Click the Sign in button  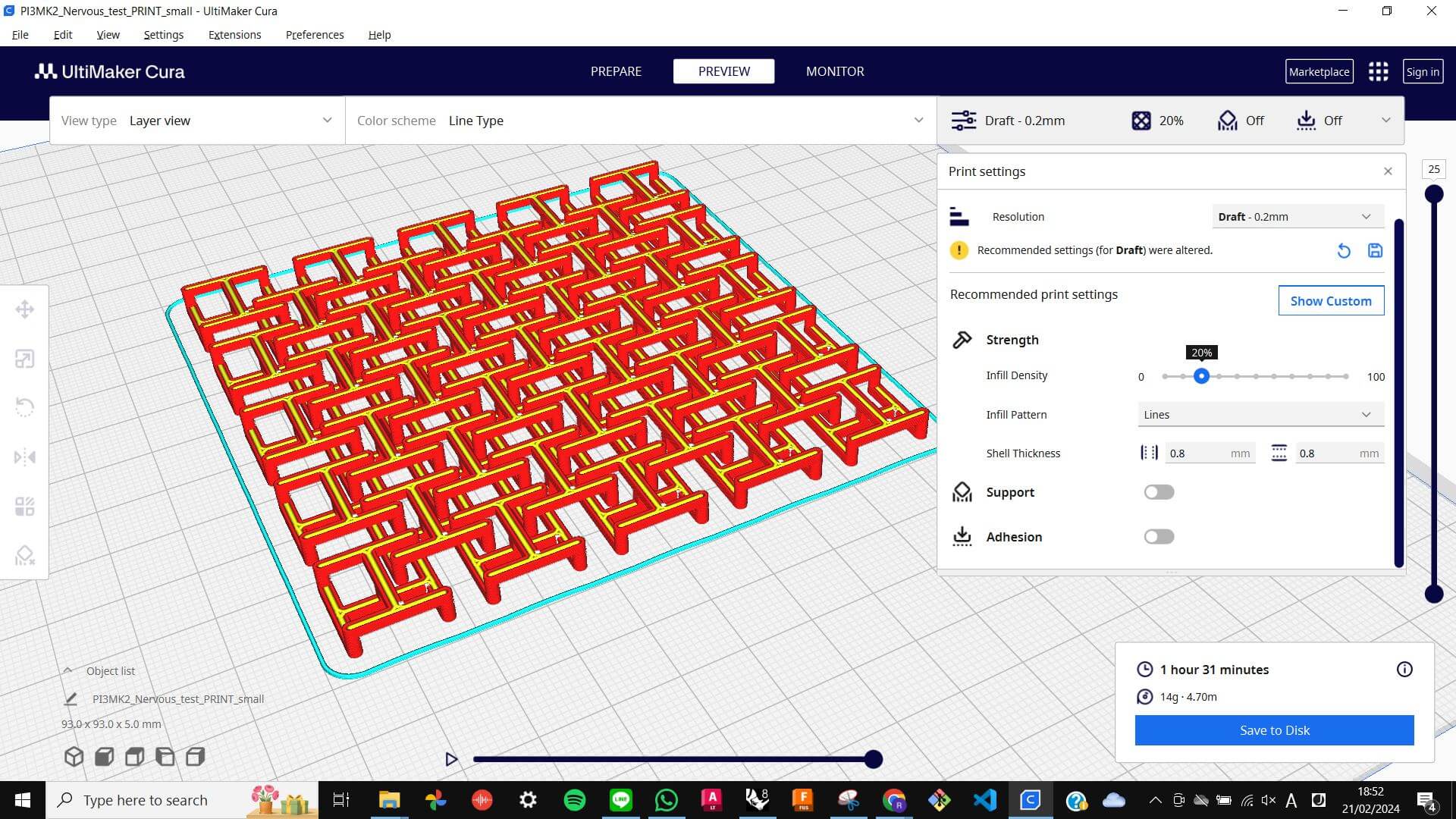(x=1423, y=71)
